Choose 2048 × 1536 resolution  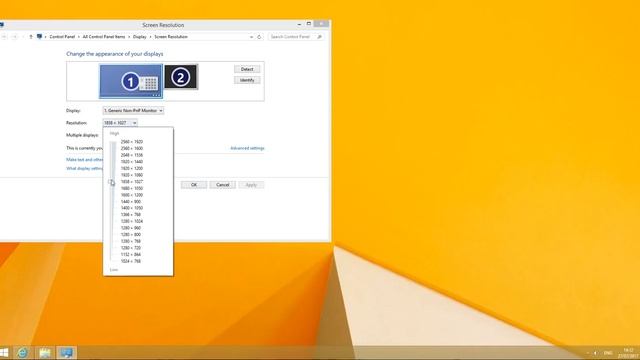[131, 155]
